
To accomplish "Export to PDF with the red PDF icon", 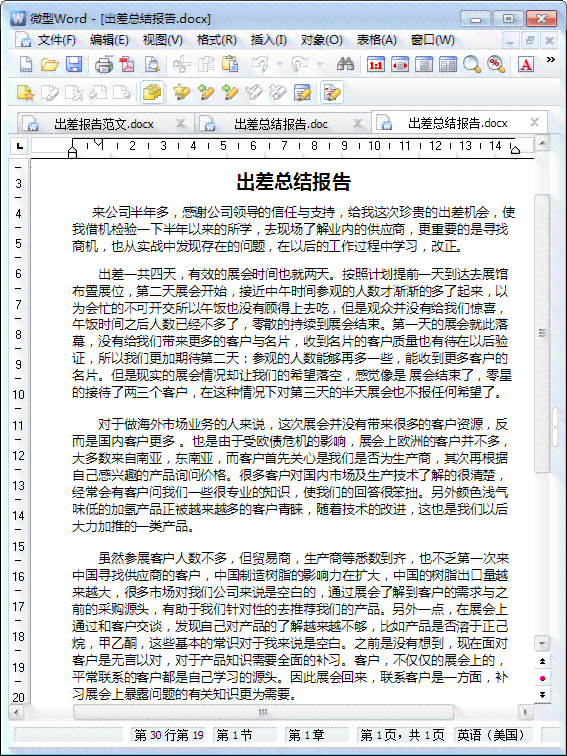I will [x=127, y=64].
